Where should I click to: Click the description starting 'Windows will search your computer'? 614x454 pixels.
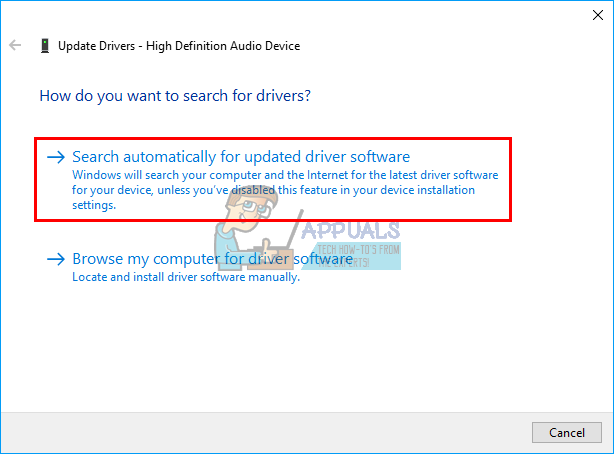[285, 190]
